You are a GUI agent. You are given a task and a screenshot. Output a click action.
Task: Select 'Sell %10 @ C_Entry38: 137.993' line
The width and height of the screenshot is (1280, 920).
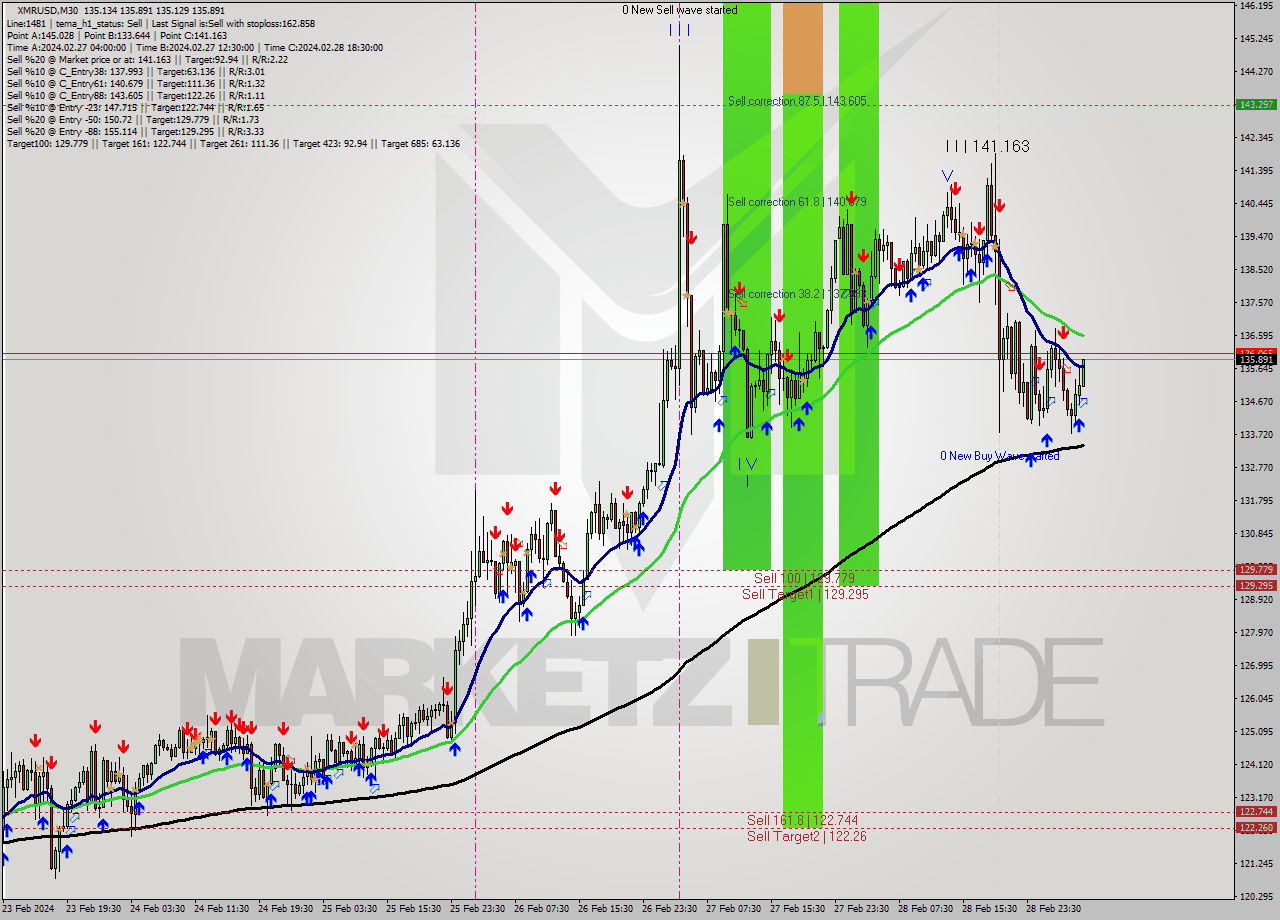[x=135, y=71]
